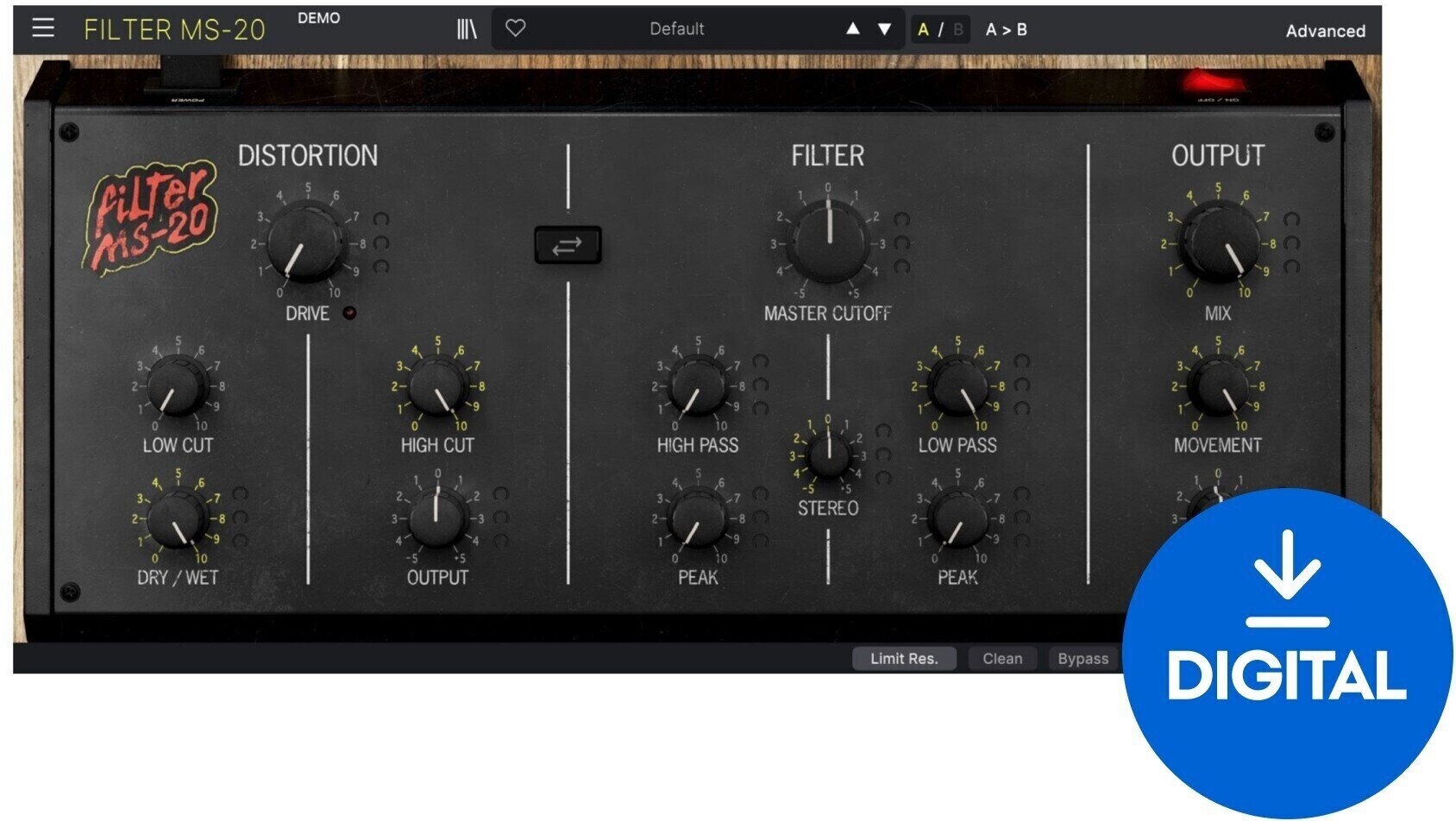The width and height of the screenshot is (1456, 821).
Task: Copy settings with the A > B control
Action: (1007, 27)
